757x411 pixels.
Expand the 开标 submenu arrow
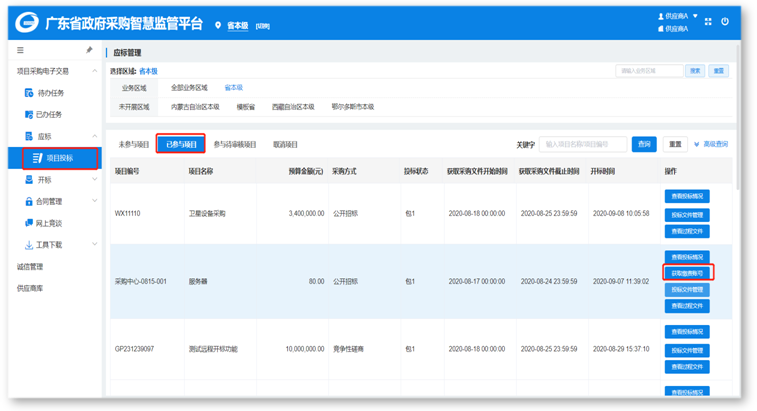[95, 179]
